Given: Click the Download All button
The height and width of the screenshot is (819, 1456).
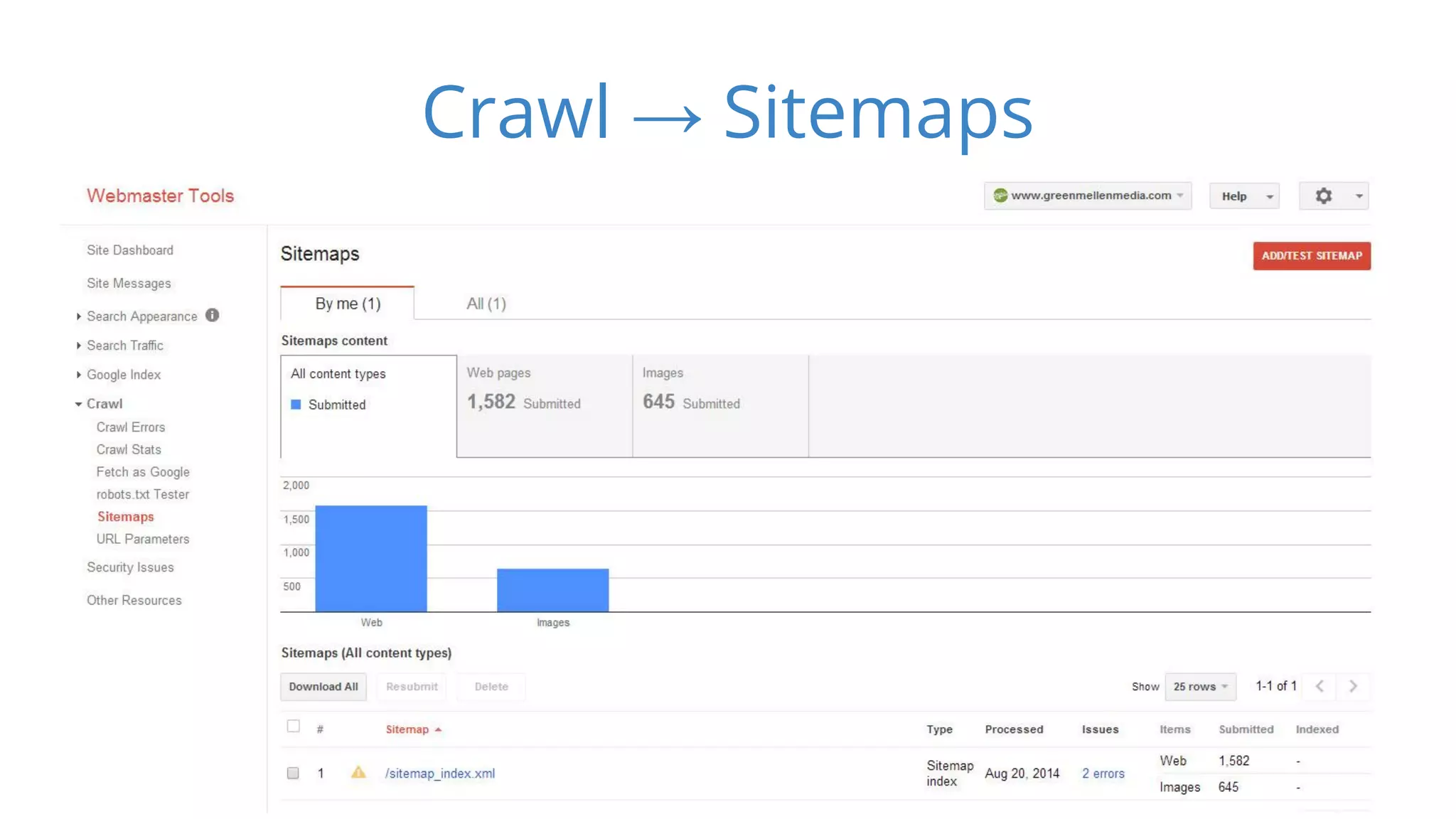Looking at the screenshot, I should pos(323,687).
